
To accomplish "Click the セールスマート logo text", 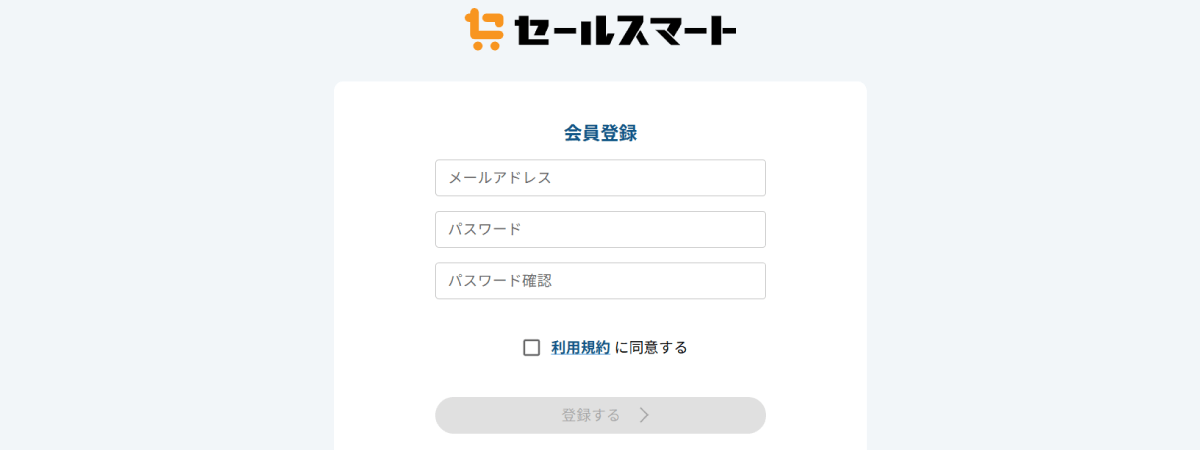I will point(625,31).
